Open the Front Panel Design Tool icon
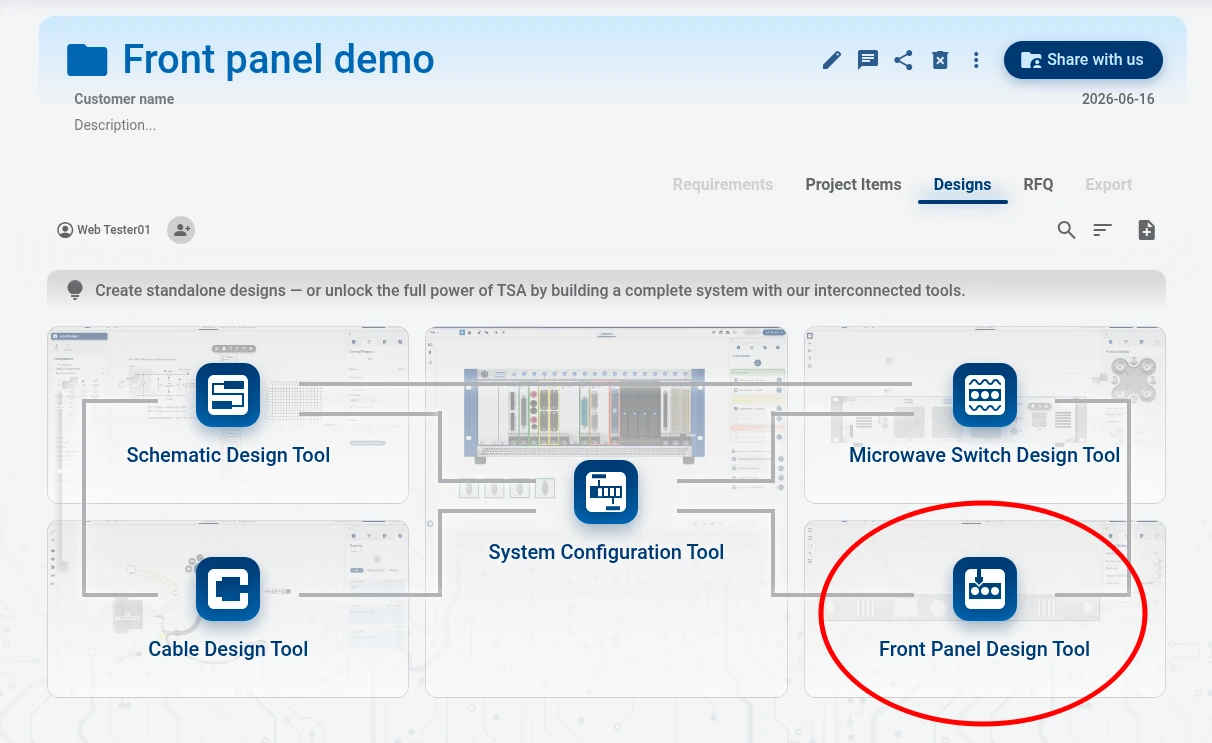The height and width of the screenshot is (743, 1212). (985, 589)
